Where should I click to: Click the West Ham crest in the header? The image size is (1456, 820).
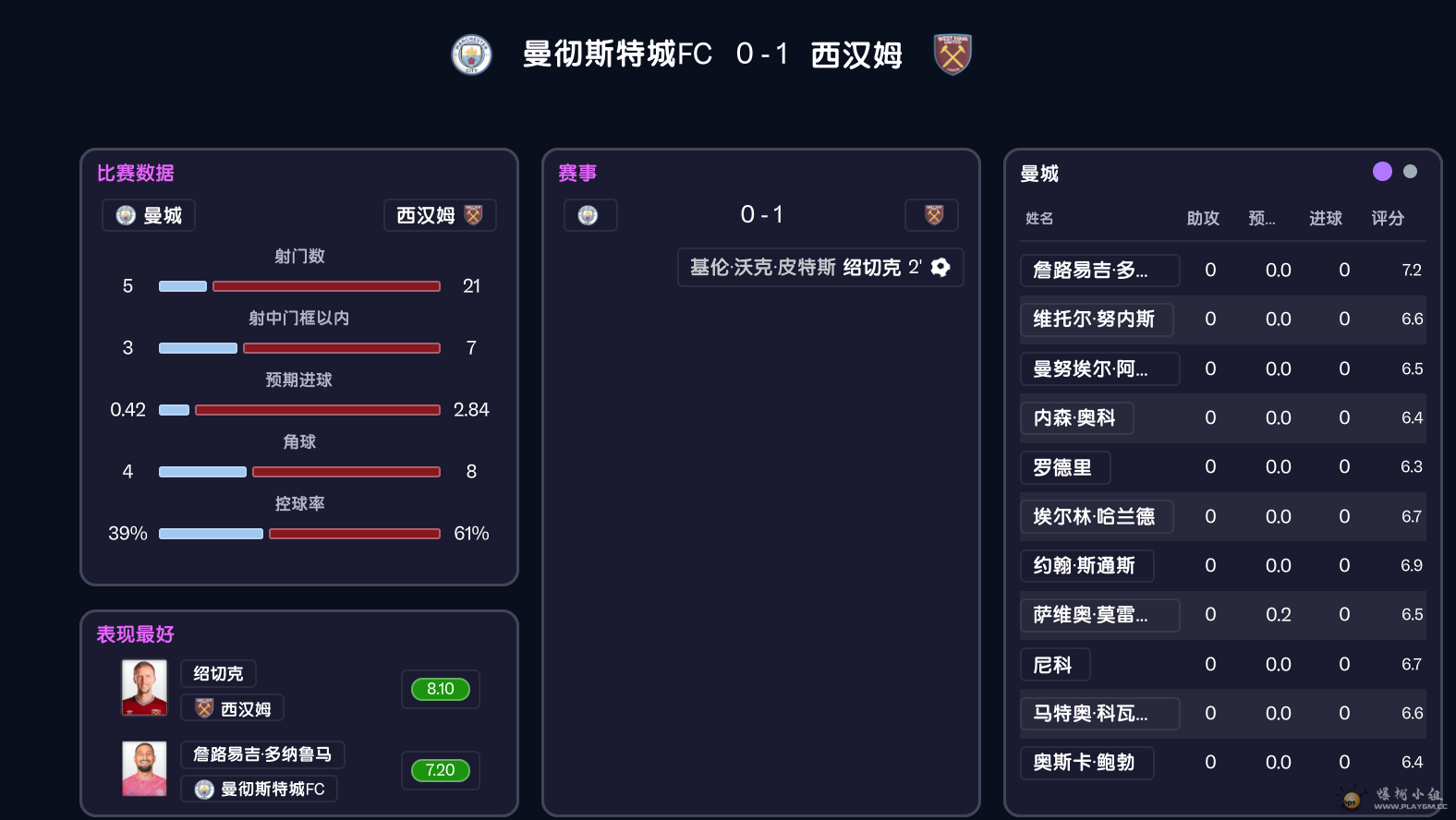point(952,54)
